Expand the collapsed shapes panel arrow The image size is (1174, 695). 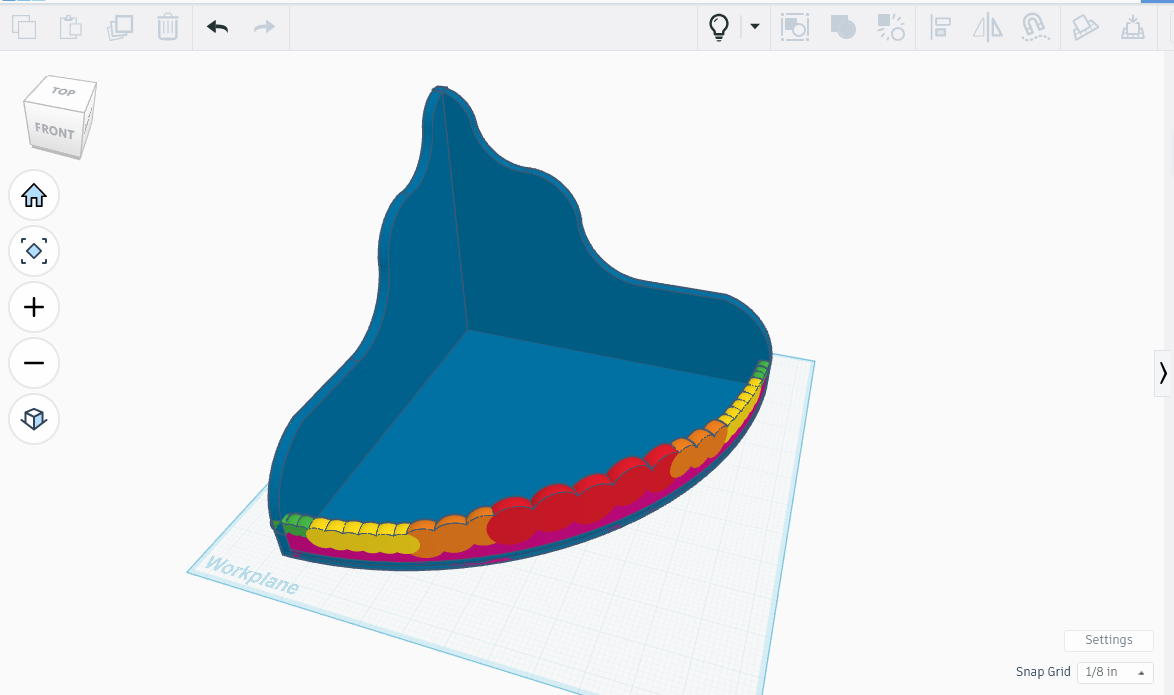[1163, 373]
